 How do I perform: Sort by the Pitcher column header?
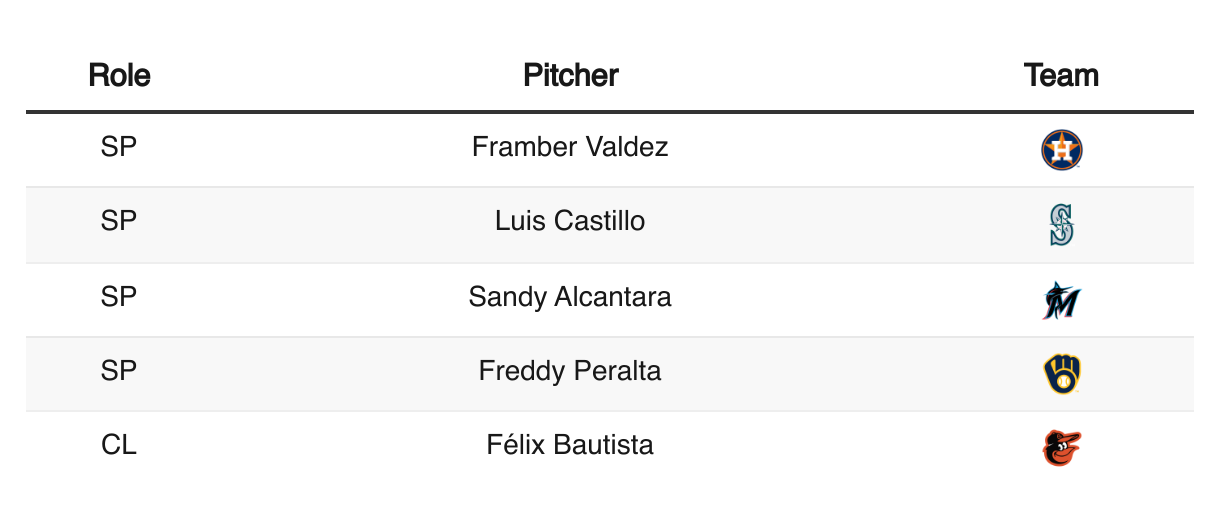(570, 75)
